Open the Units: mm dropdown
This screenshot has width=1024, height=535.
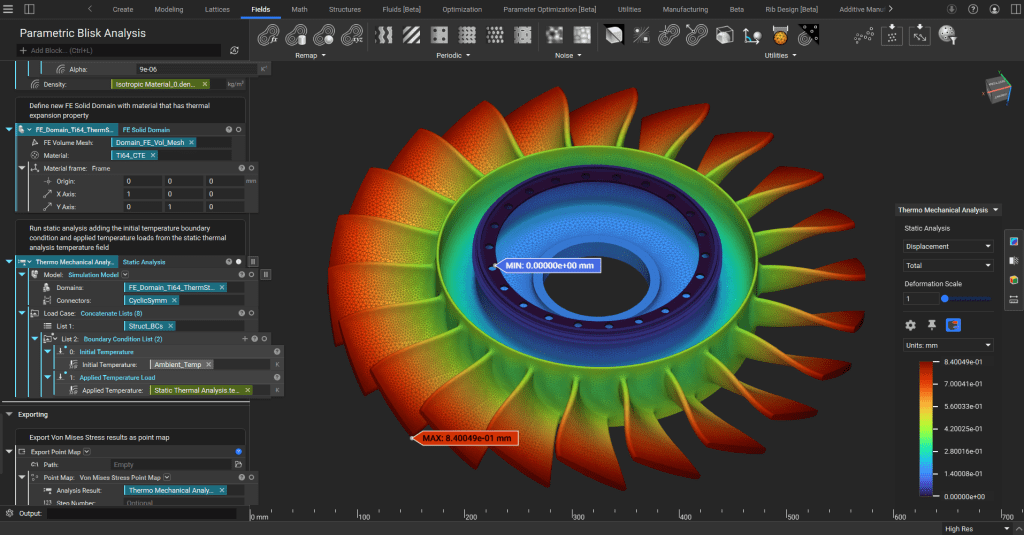click(947, 345)
